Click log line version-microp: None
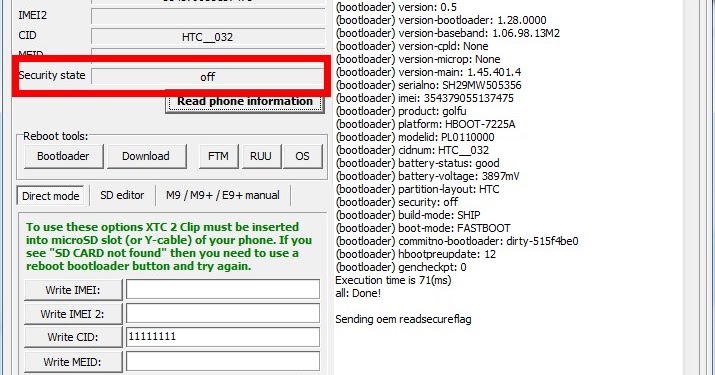 click(418, 59)
